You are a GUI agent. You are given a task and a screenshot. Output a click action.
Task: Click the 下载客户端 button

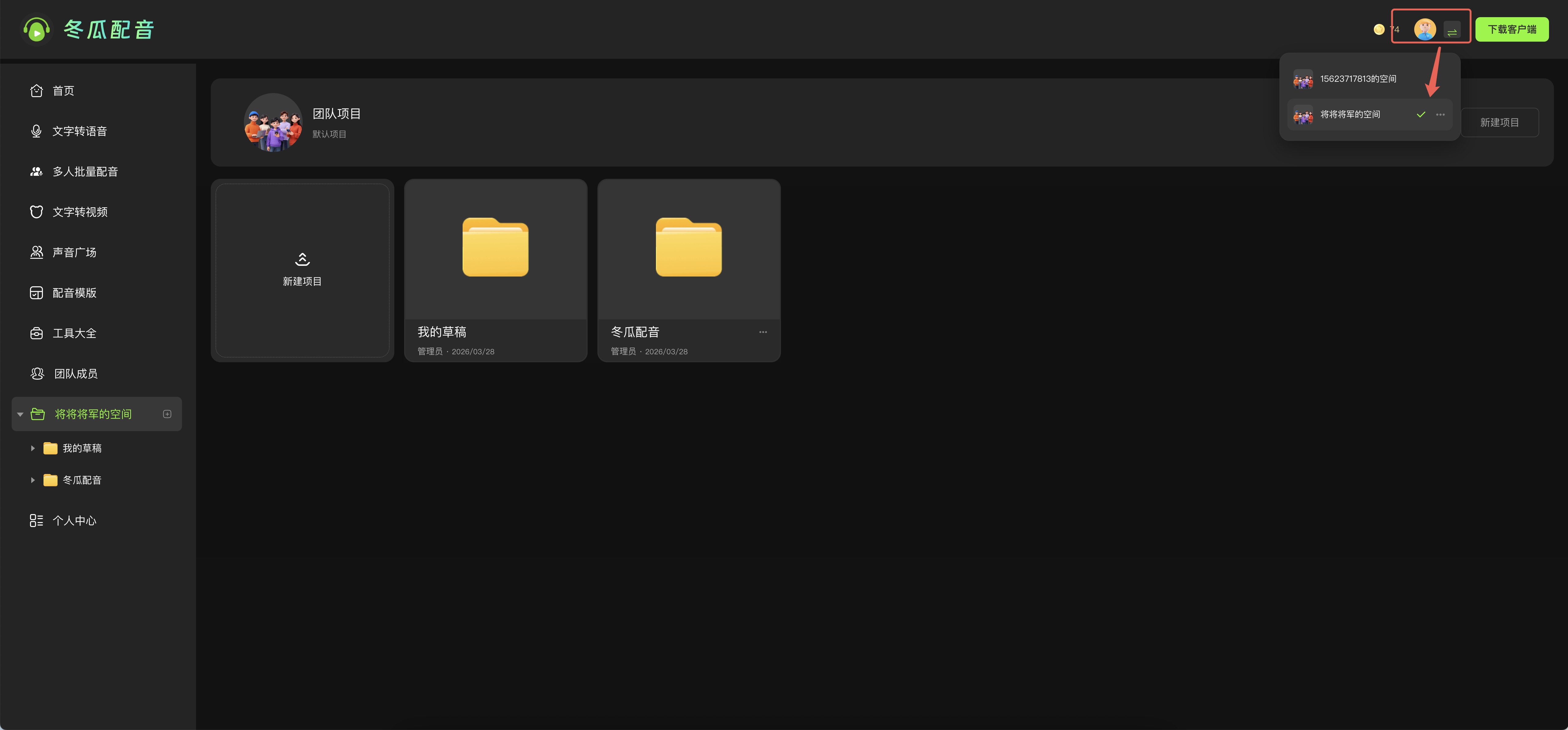pos(1511,29)
